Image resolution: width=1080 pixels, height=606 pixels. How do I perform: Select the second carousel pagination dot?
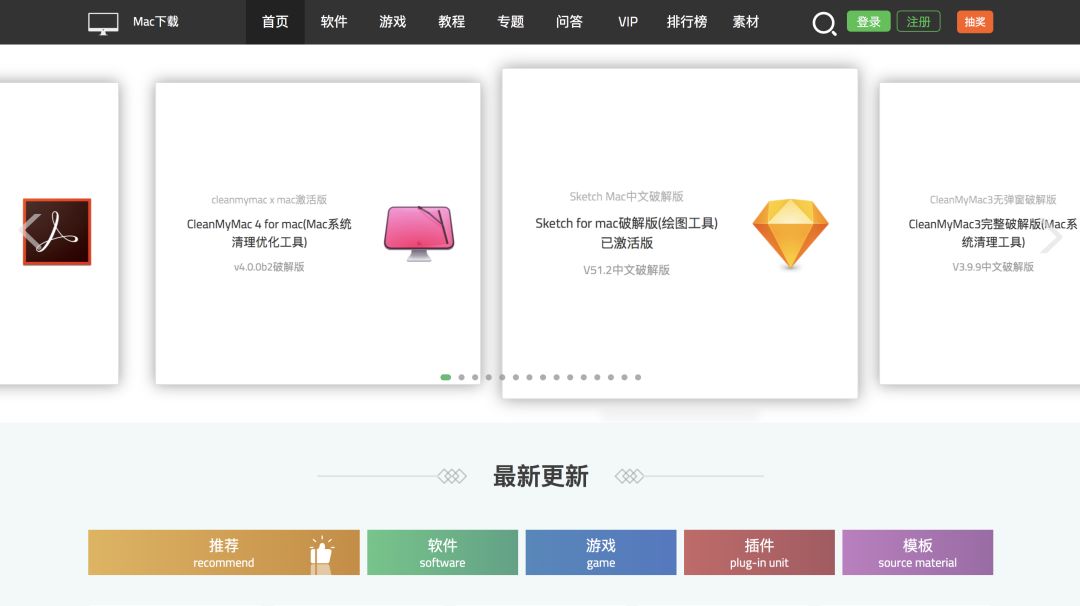[461, 377]
